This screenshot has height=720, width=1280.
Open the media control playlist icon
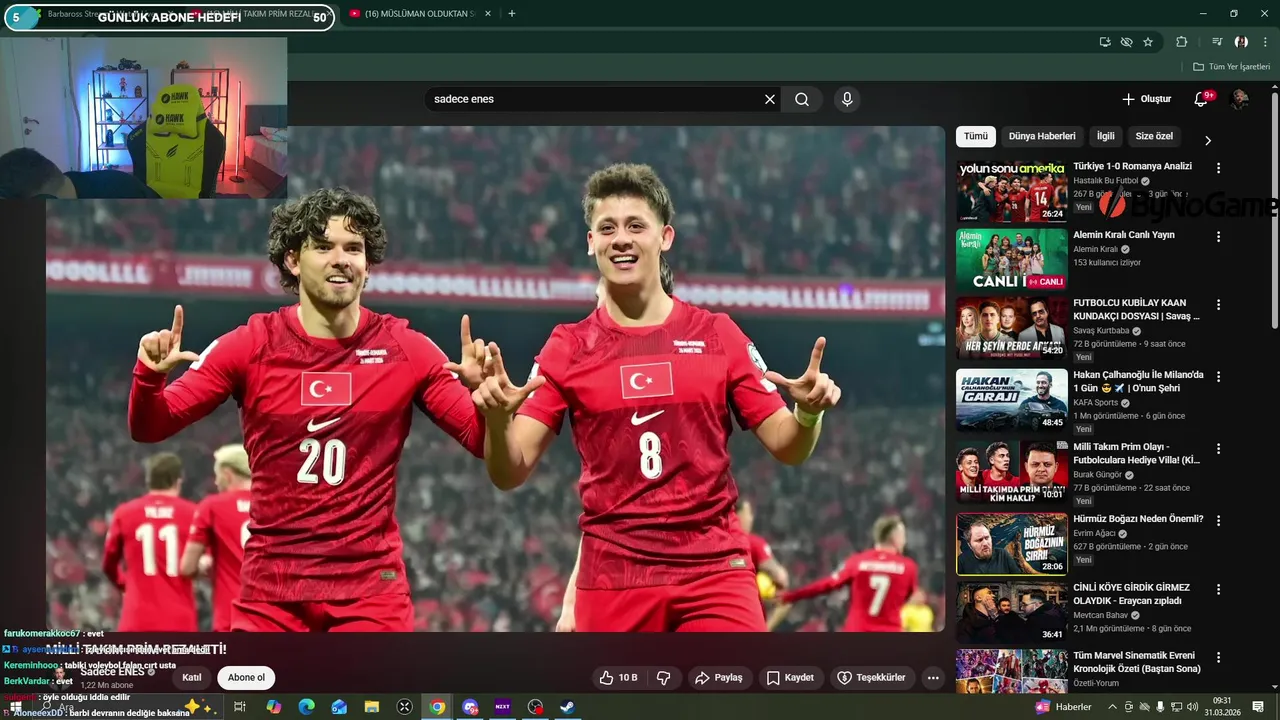point(1217,42)
